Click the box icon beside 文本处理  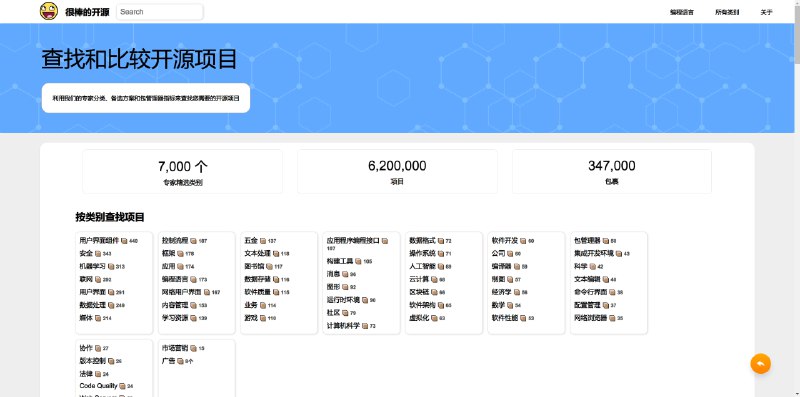[276, 254]
